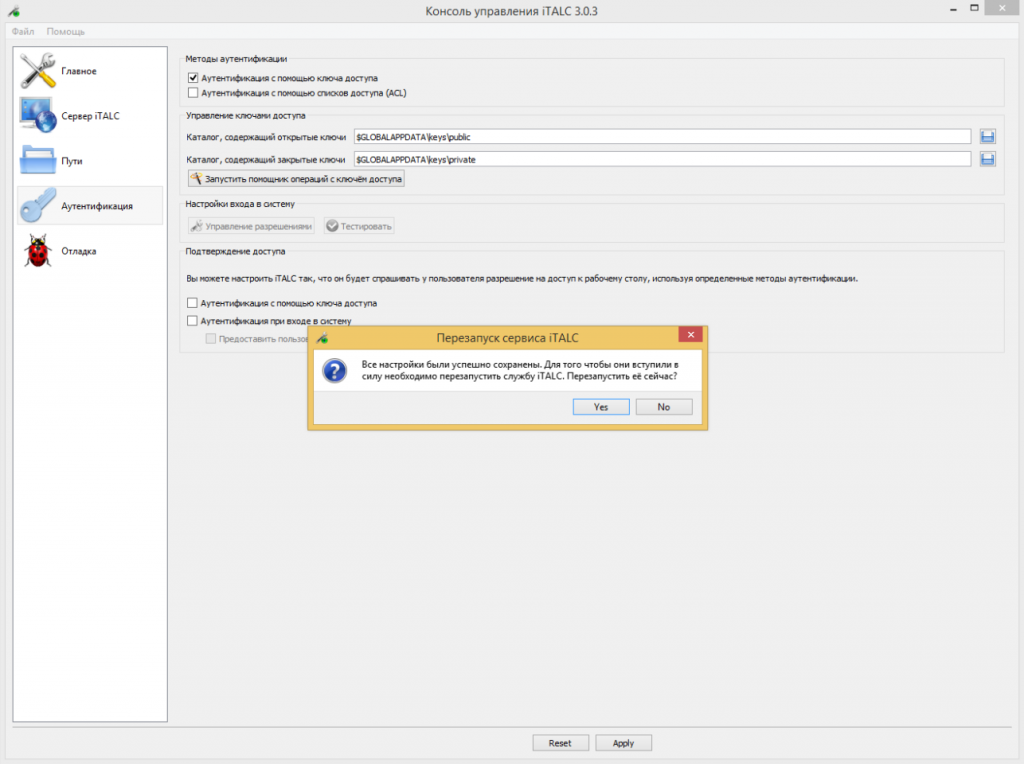
Task: Click the Перезапуск сервиса iTALC dialog title
Action: (507, 338)
